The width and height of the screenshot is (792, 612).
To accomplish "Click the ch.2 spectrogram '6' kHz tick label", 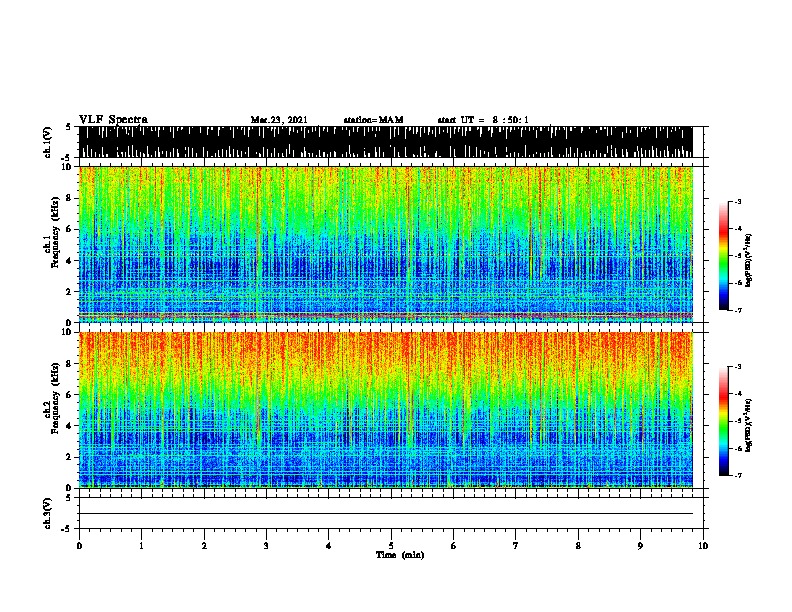I will (x=69, y=395).
